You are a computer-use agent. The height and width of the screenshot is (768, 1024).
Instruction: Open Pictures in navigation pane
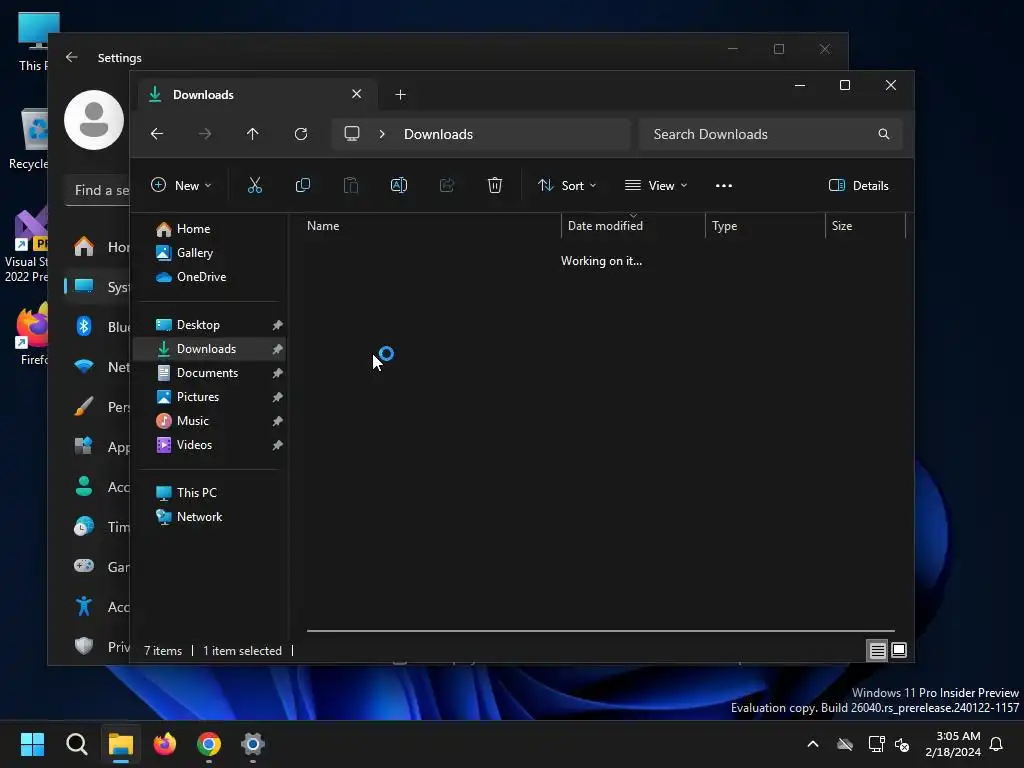tap(198, 397)
